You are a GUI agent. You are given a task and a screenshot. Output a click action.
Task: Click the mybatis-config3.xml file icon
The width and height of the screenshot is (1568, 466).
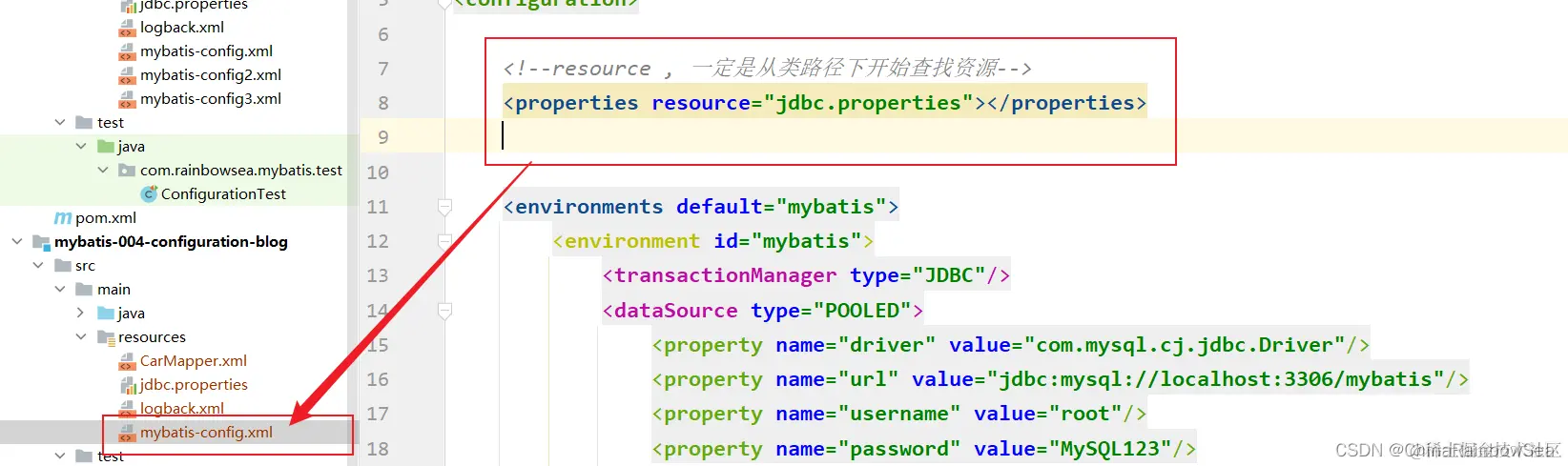[x=127, y=99]
